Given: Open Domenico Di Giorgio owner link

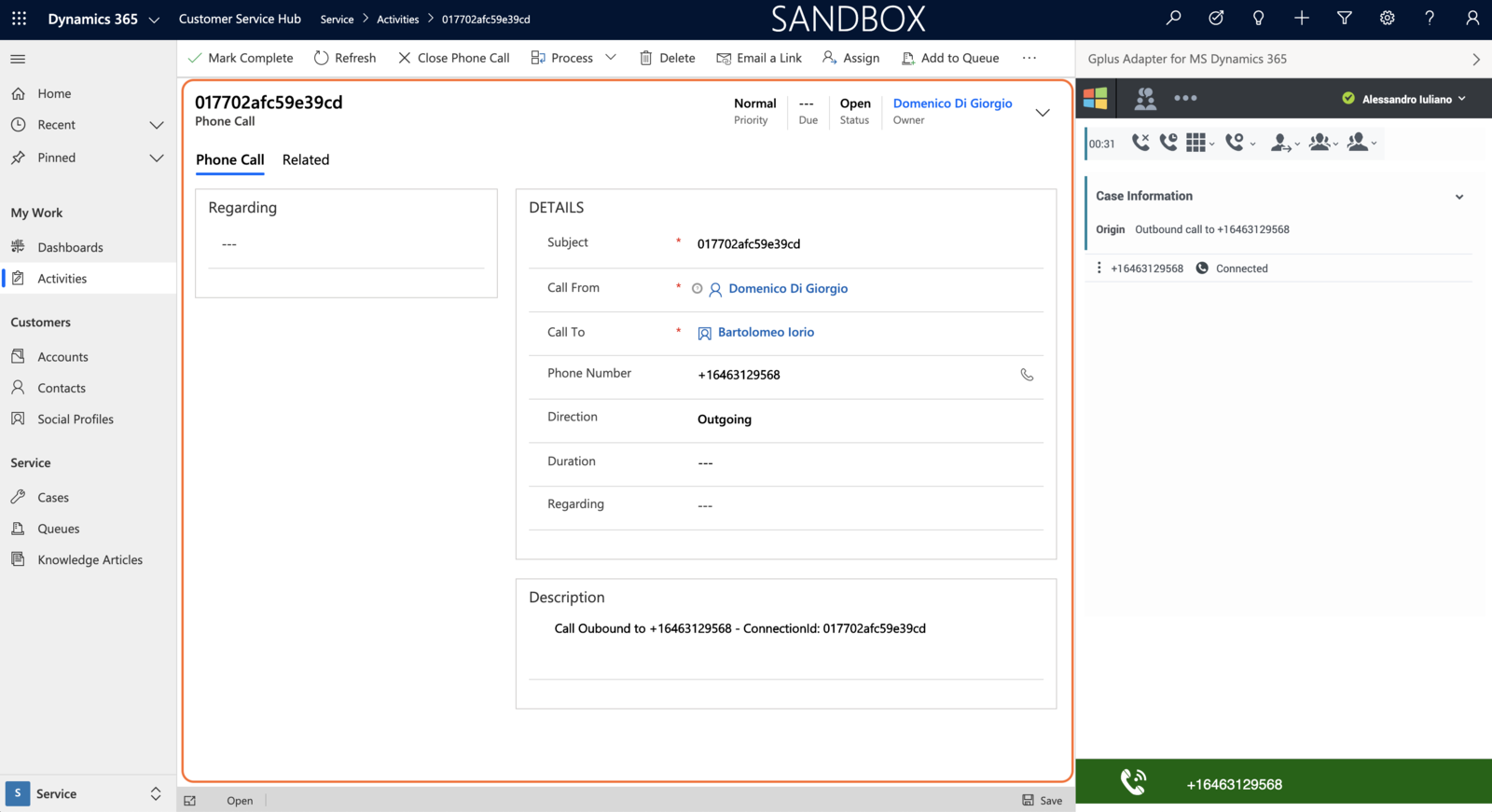Looking at the screenshot, I should [952, 103].
